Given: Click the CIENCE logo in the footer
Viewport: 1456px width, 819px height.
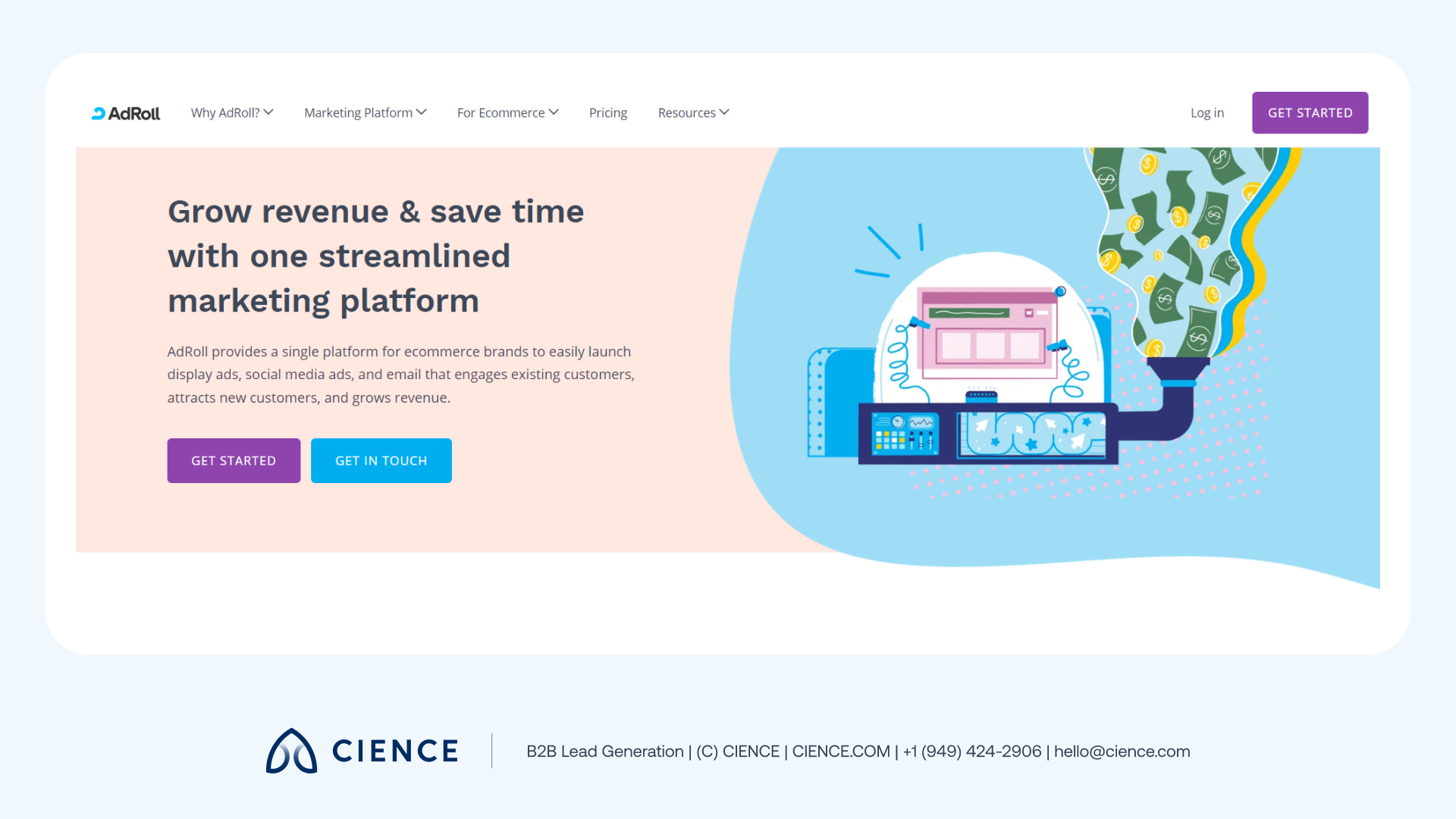Looking at the screenshot, I should pyautogui.click(x=362, y=751).
